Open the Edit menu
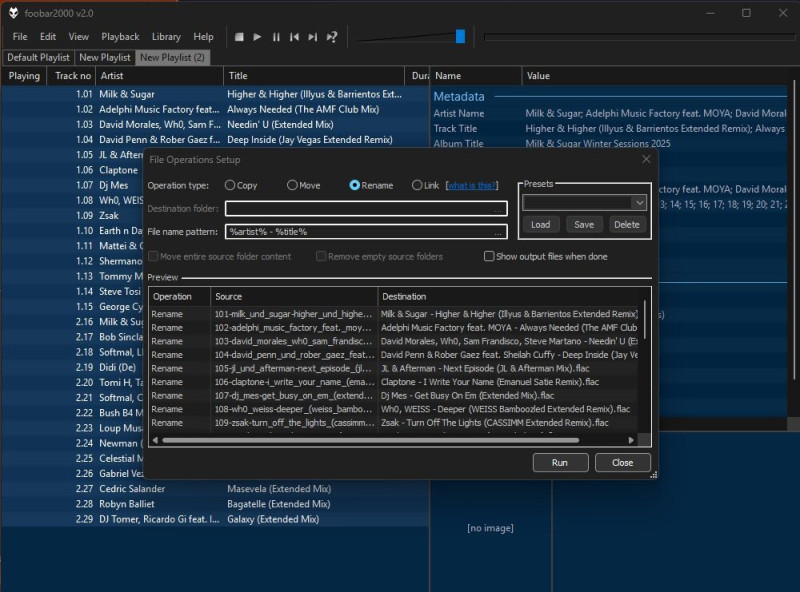The height and width of the screenshot is (592, 800). coord(48,37)
